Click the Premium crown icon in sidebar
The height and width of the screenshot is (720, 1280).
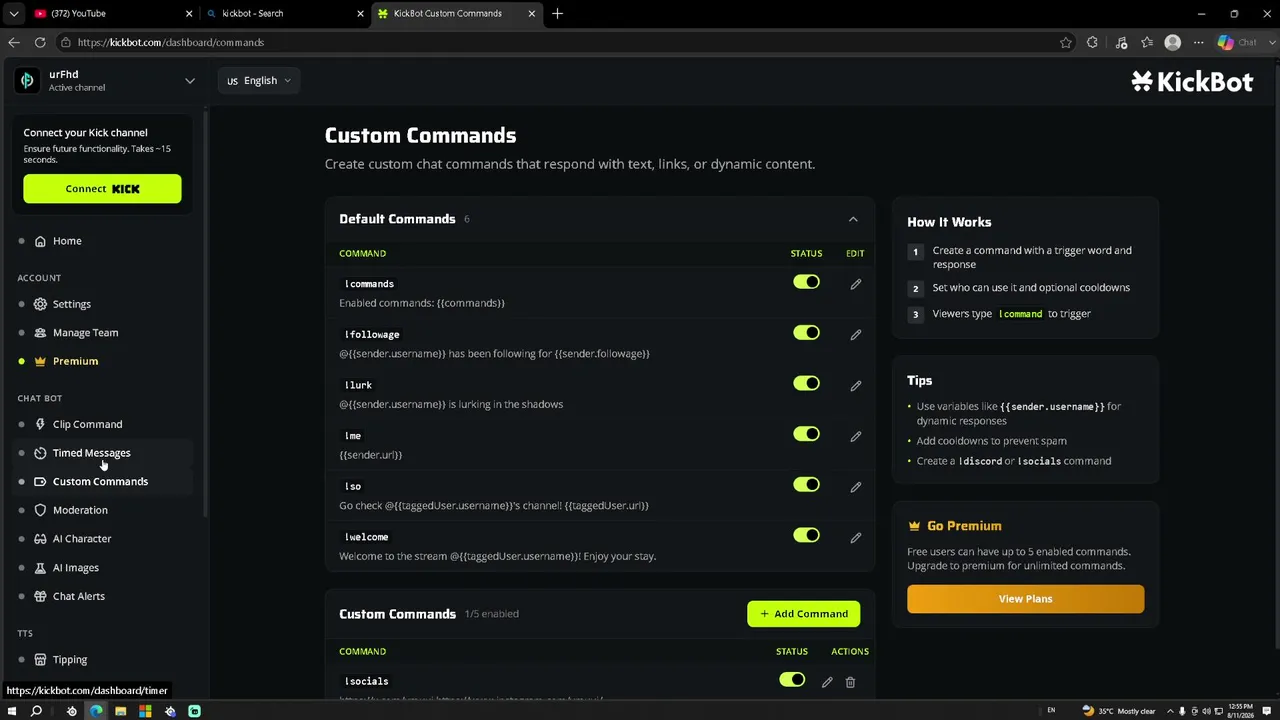click(40, 361)
